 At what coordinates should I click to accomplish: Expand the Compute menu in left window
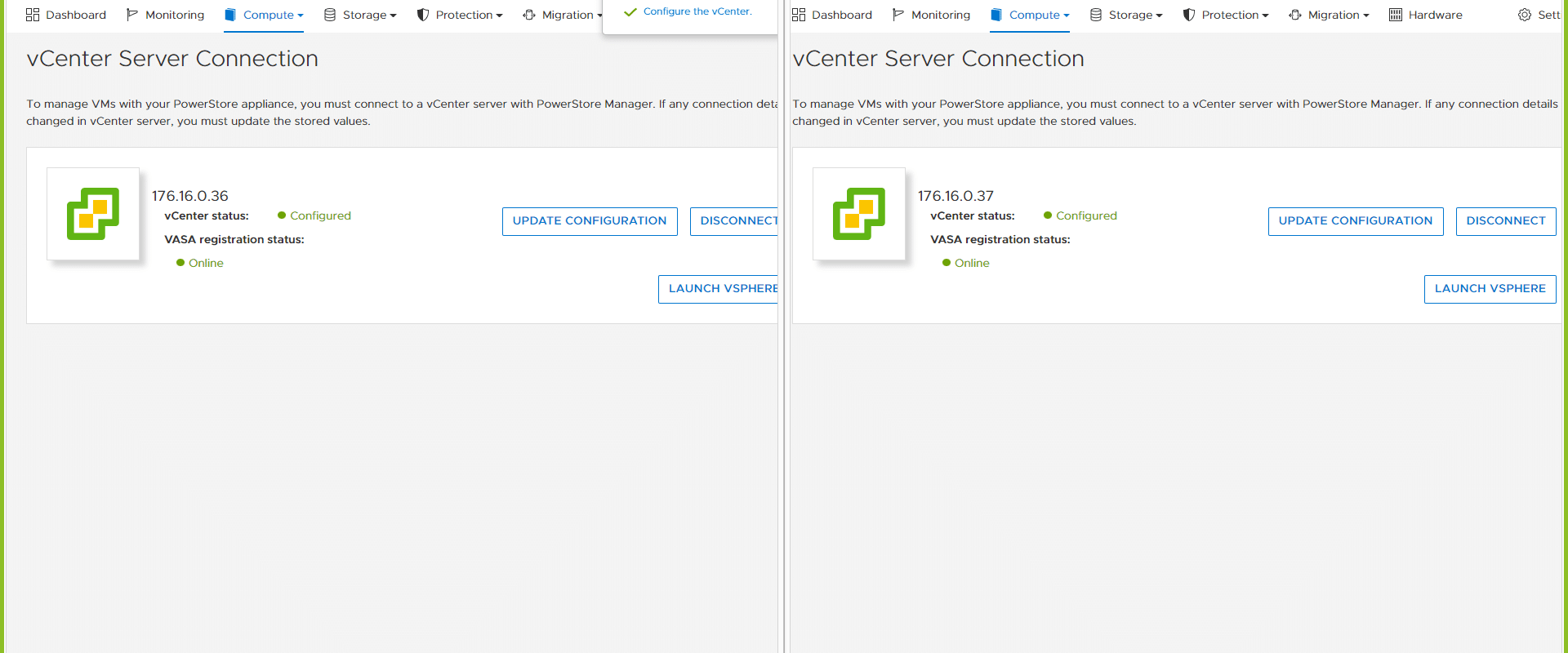point(264,15)
